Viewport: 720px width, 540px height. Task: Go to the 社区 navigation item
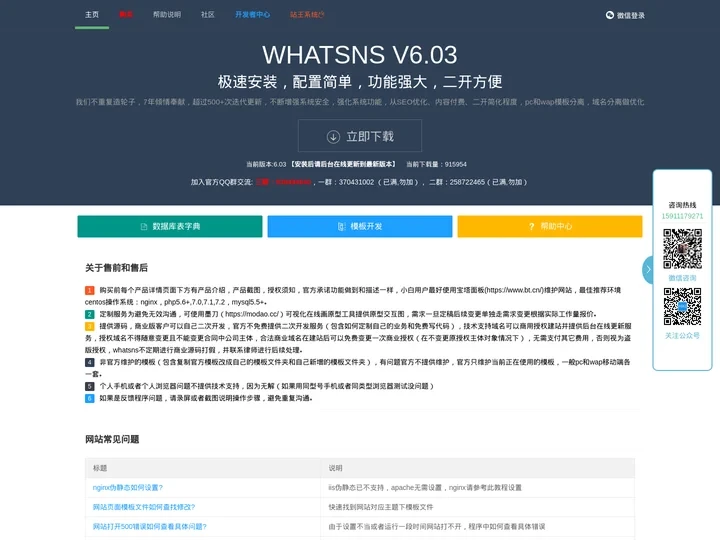[208, 15]
